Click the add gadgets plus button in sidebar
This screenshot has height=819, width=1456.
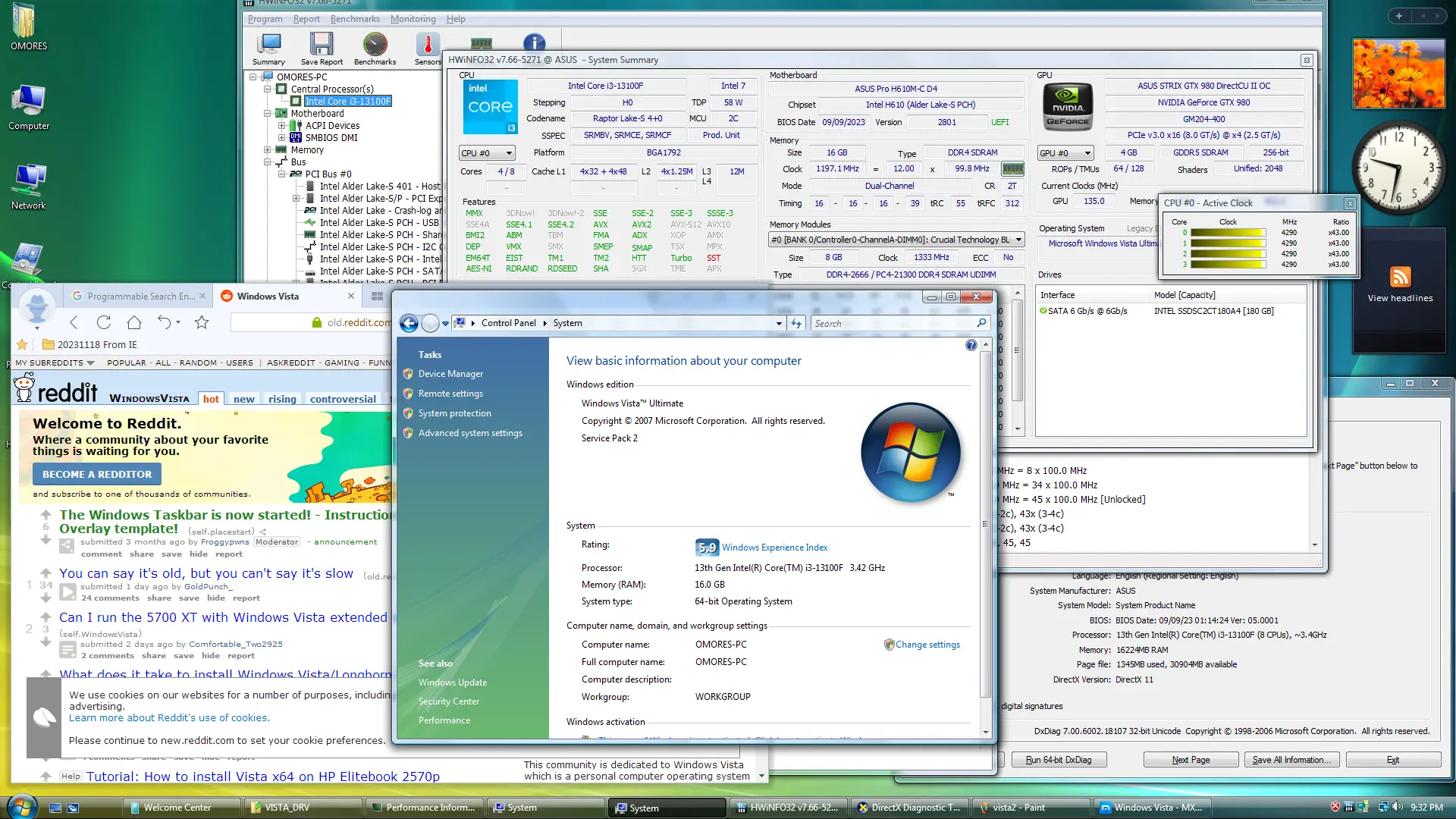(1399, 16)
